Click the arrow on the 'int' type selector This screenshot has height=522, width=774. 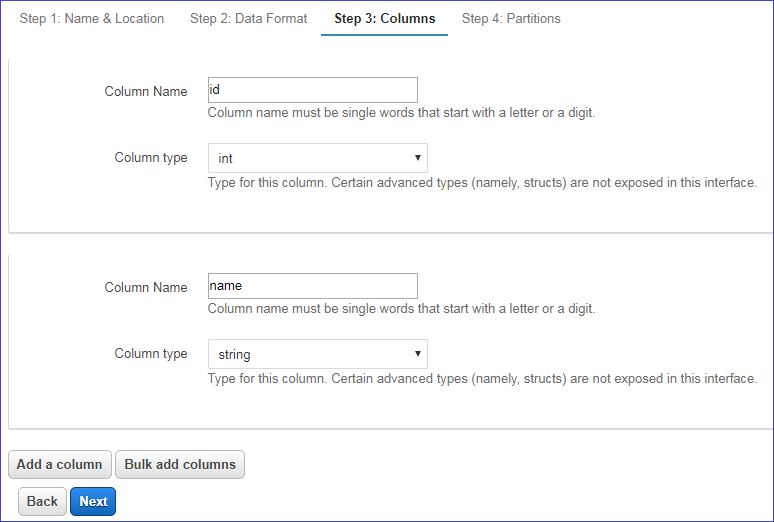[x=417, y=158]
